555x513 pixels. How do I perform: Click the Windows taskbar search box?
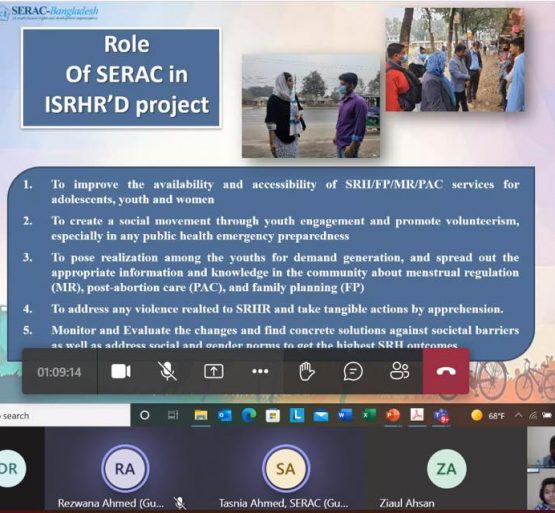coord(65,416)
